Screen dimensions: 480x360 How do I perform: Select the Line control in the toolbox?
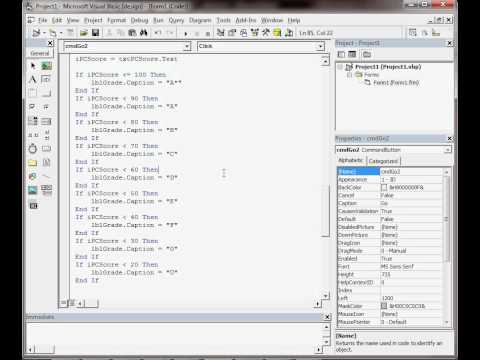click(46, 176)
